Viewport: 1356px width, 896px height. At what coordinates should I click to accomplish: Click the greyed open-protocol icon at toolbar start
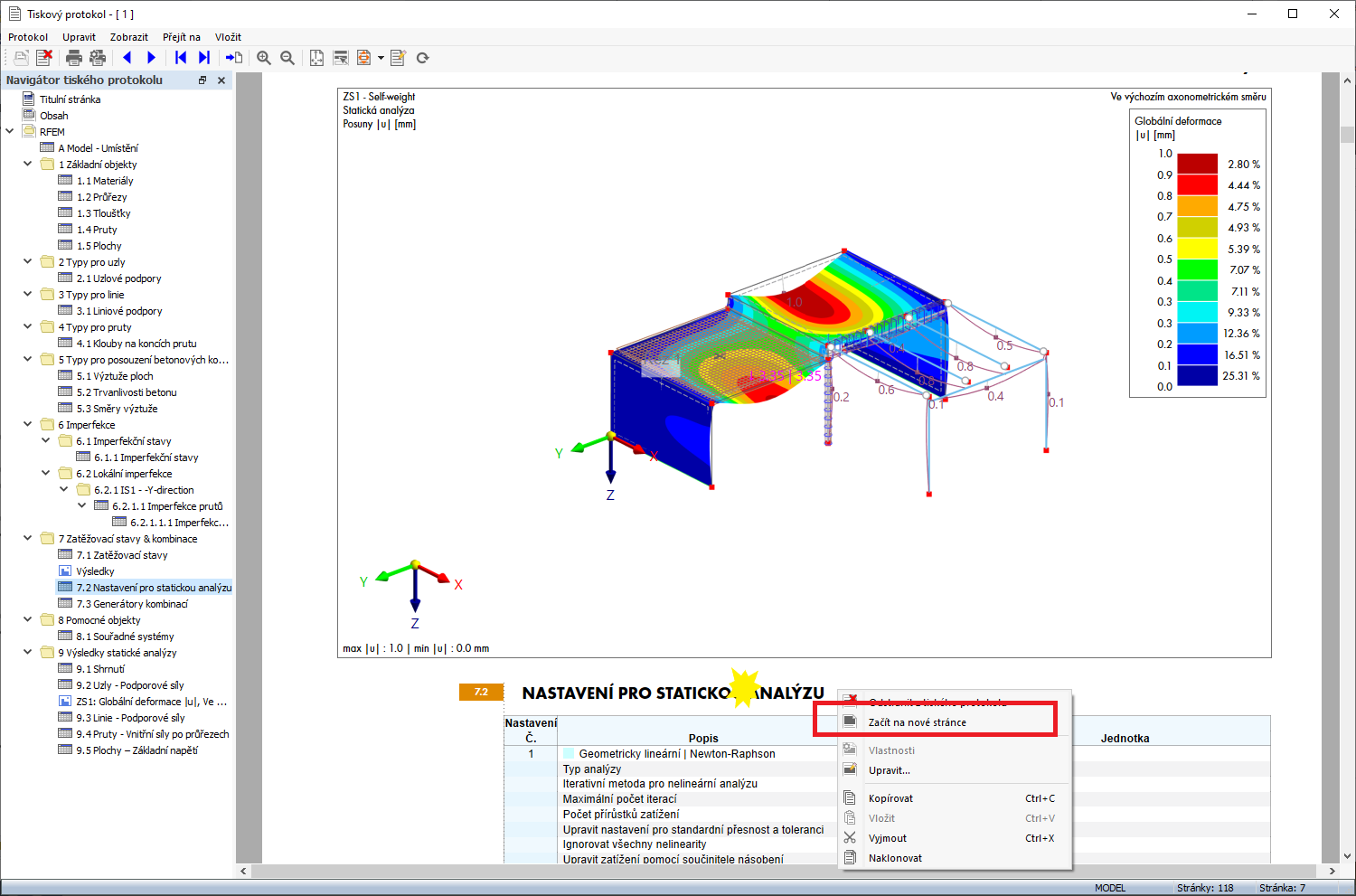click(20, 58)
